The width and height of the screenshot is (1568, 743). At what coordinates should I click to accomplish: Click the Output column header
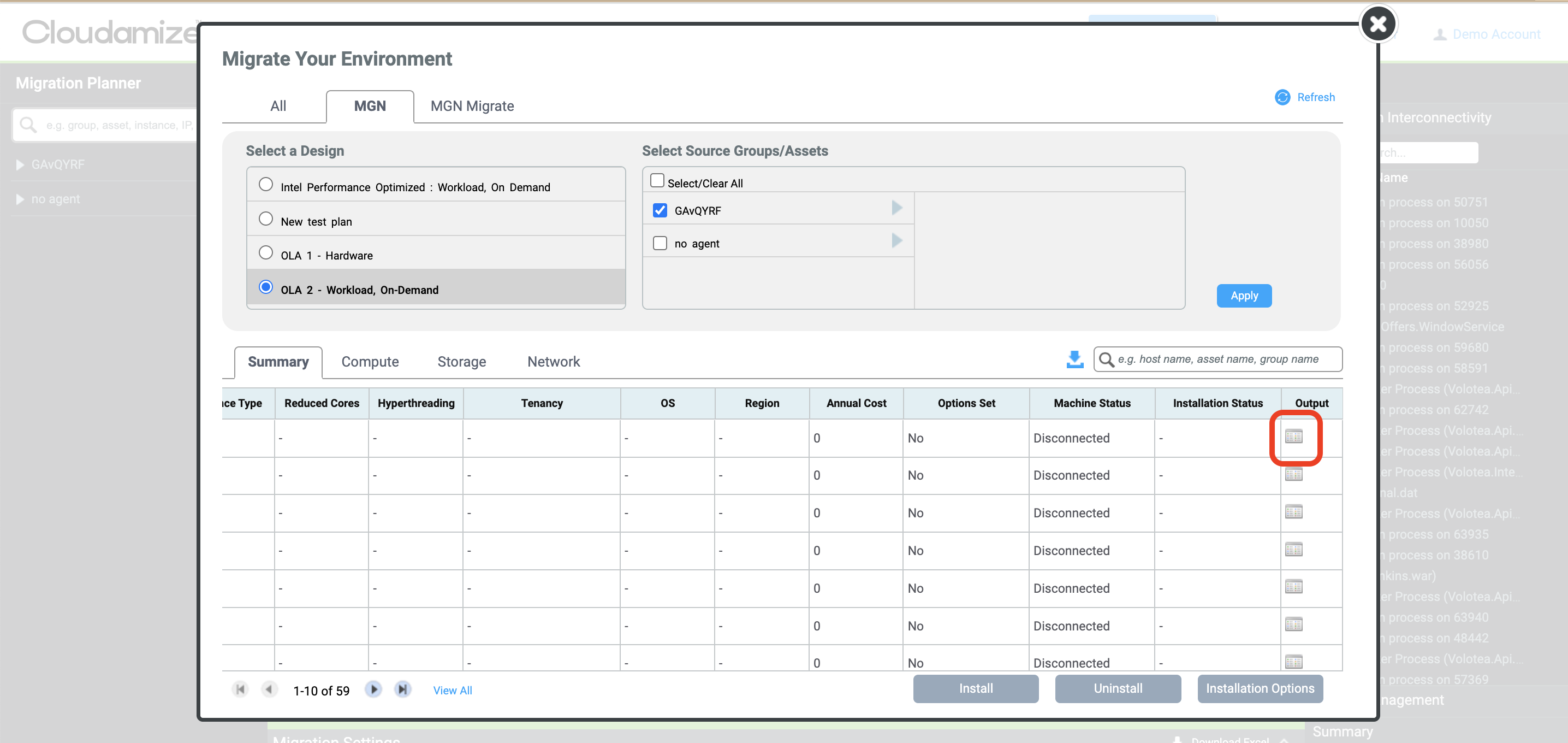1312,403
